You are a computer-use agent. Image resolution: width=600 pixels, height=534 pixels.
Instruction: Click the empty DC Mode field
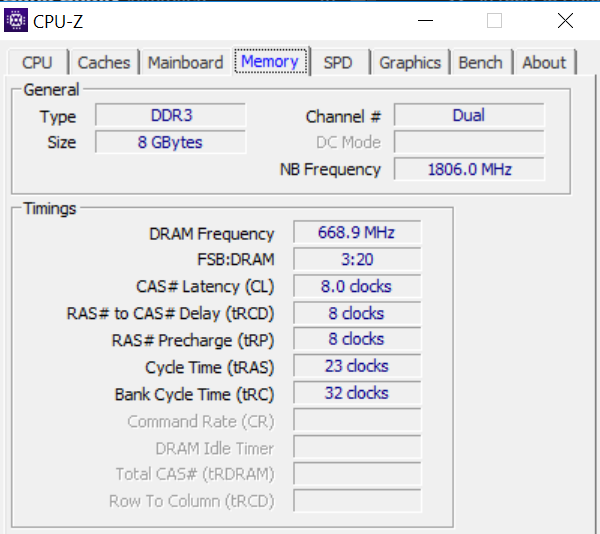(469, 142)
